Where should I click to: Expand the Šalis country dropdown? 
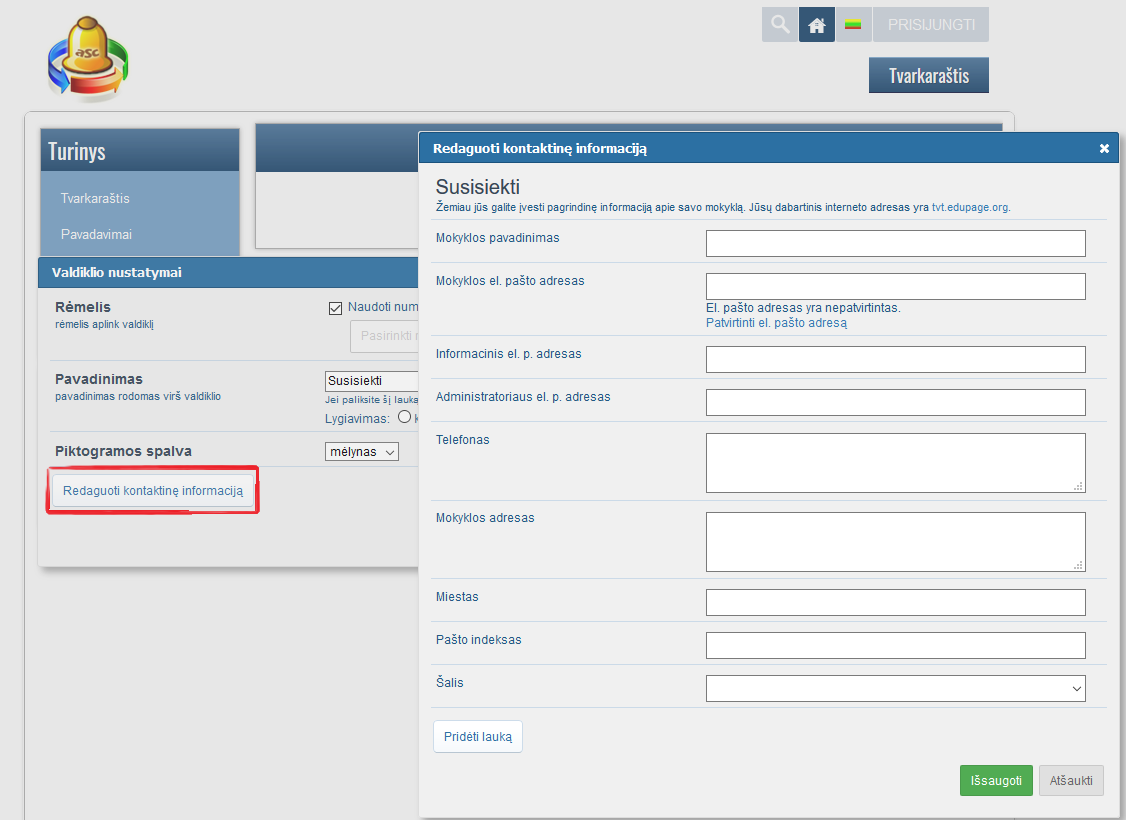pos(895,688)
